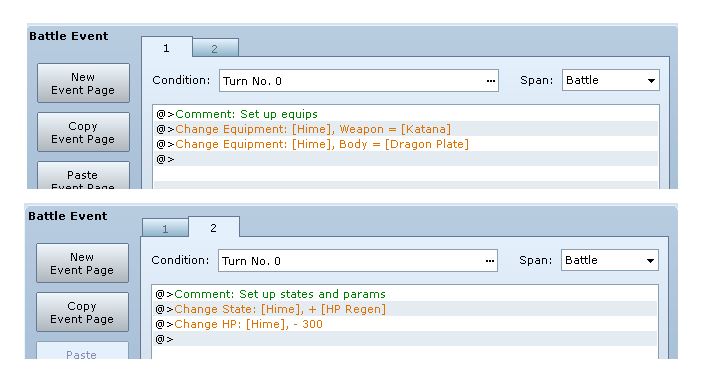The width and height of the screenshot is (715, 382).
Task: Select the Body = [Dragon Plate] command line
Action: (x=407, y=144)
